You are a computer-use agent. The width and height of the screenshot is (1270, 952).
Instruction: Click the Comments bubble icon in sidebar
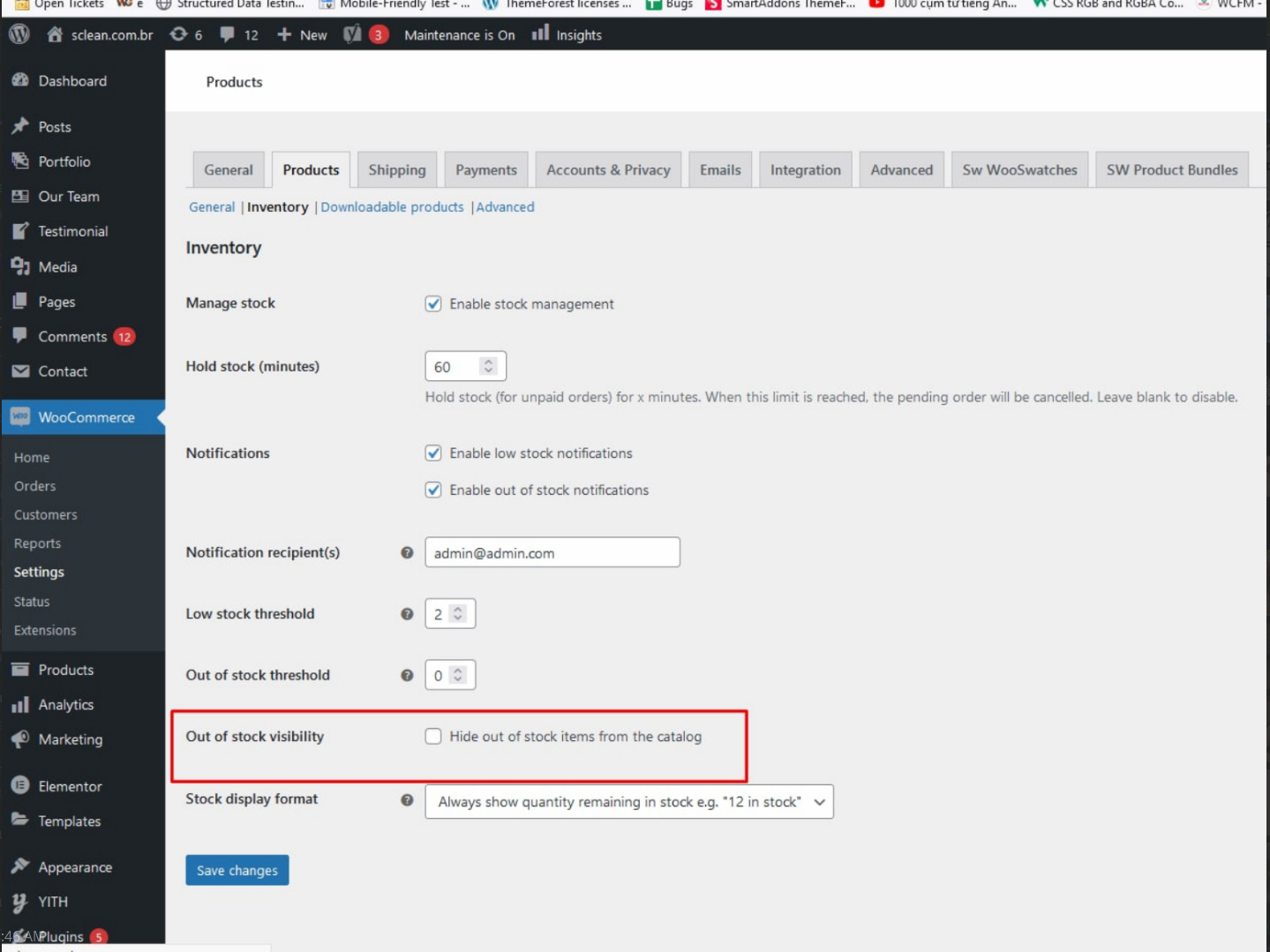(20, 335)
